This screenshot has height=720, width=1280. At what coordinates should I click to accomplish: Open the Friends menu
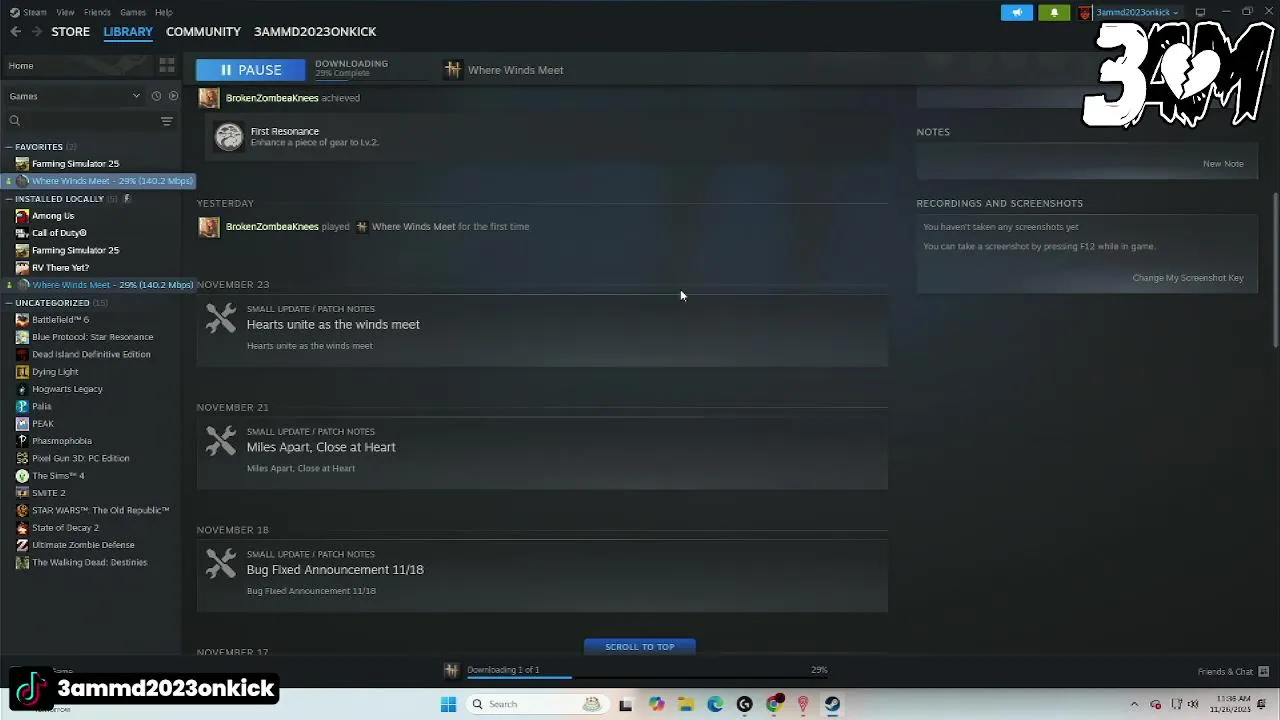[97, 12]
